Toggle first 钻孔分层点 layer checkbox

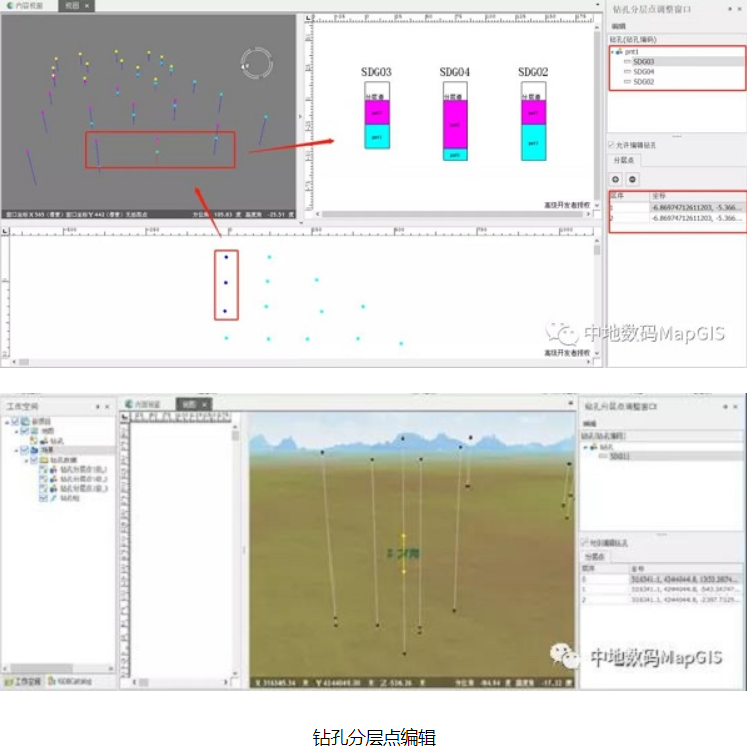pos(43,469)
